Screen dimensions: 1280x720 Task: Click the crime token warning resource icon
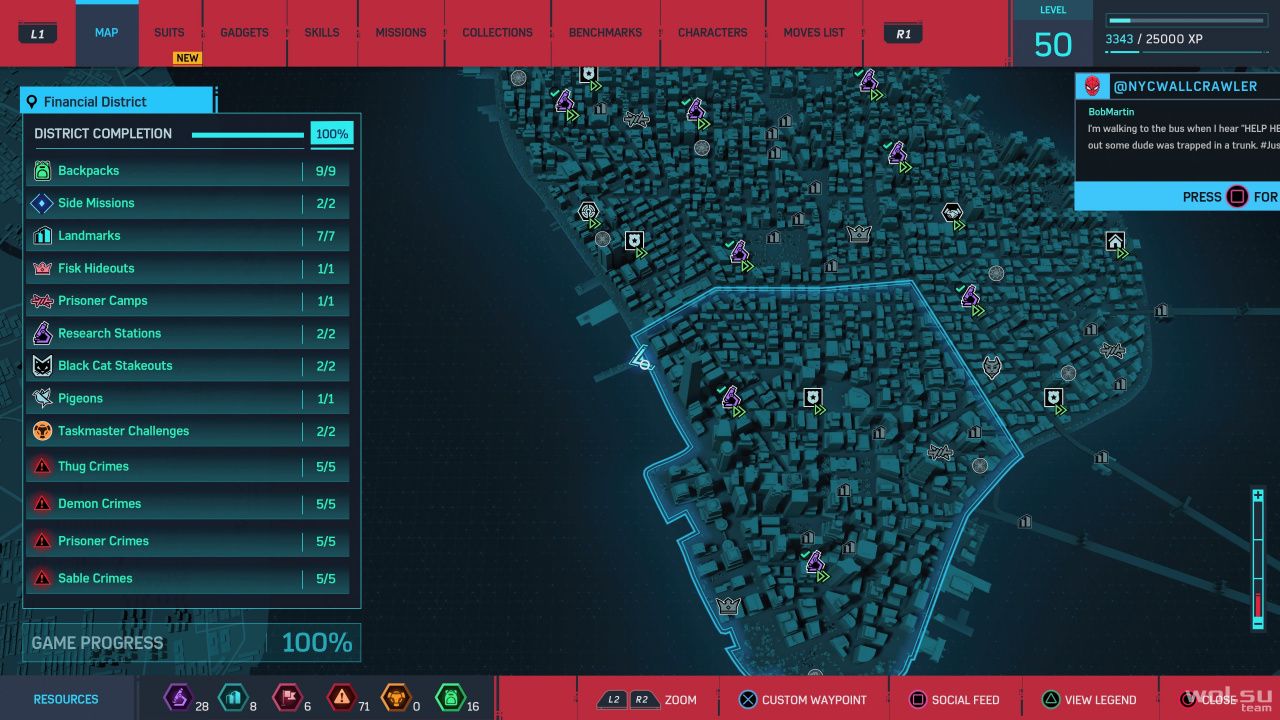[341, 697]
